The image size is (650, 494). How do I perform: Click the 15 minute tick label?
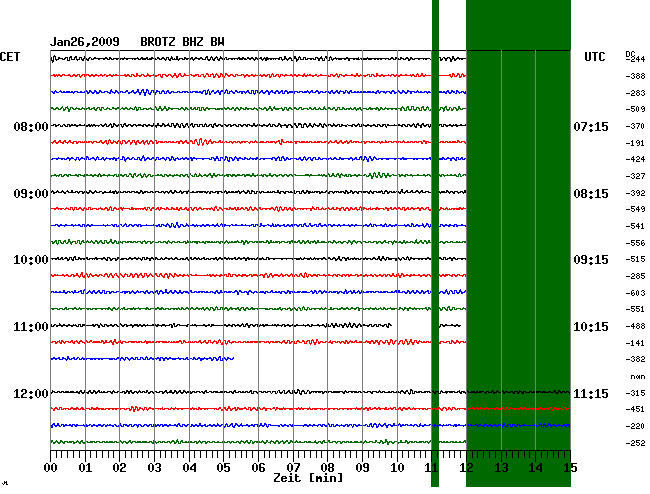569,468
